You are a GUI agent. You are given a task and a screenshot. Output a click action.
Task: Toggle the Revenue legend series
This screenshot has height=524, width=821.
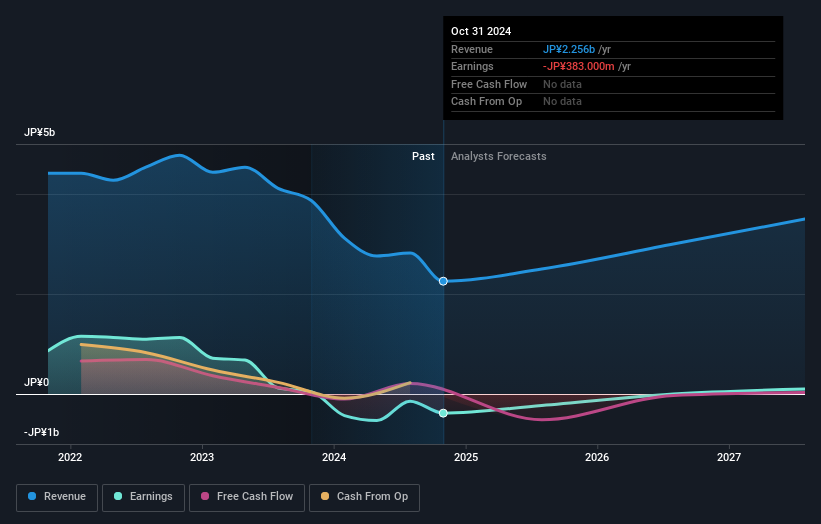57,497
